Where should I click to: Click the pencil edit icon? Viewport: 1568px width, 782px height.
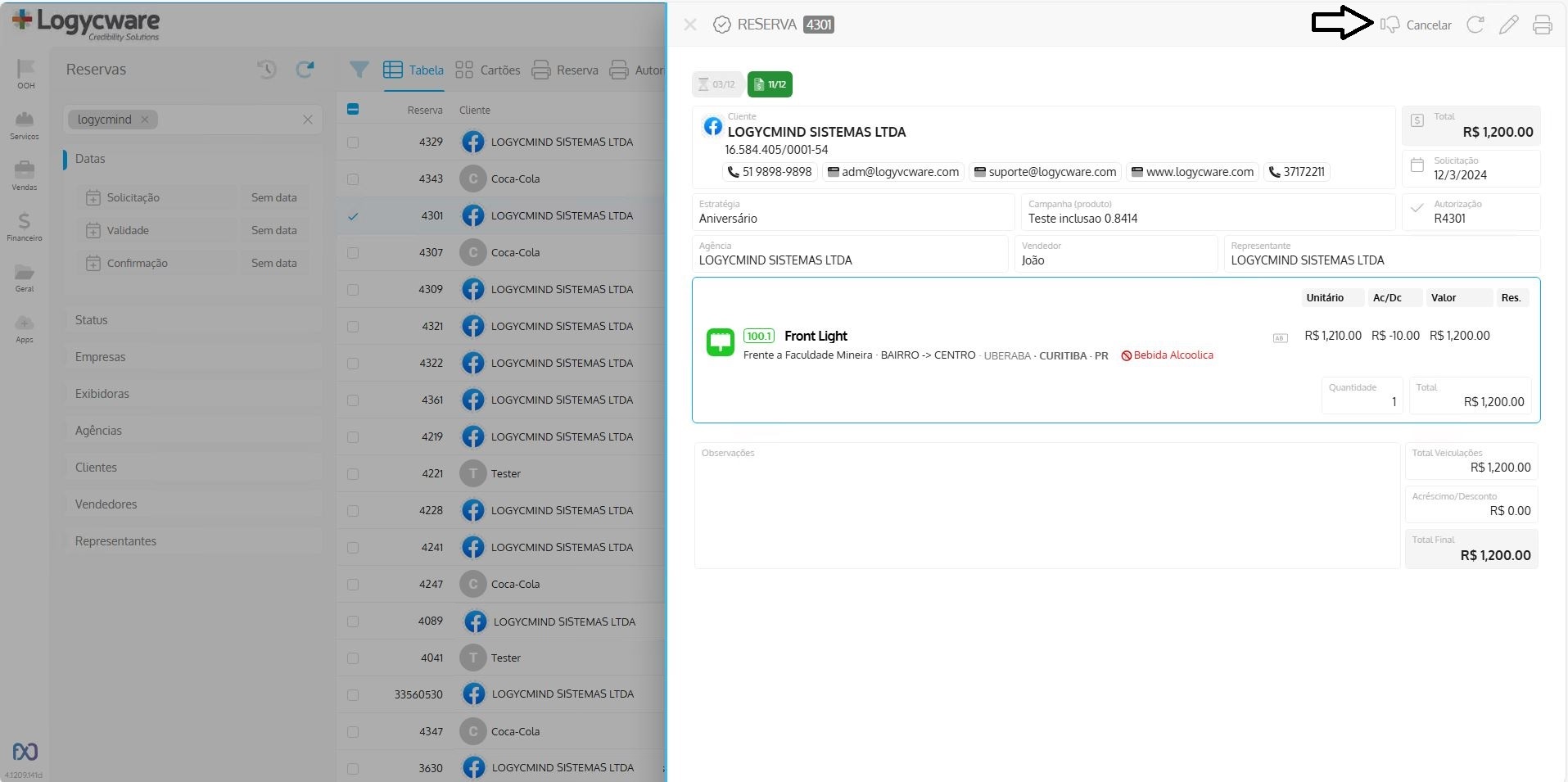pos(1508,25)
